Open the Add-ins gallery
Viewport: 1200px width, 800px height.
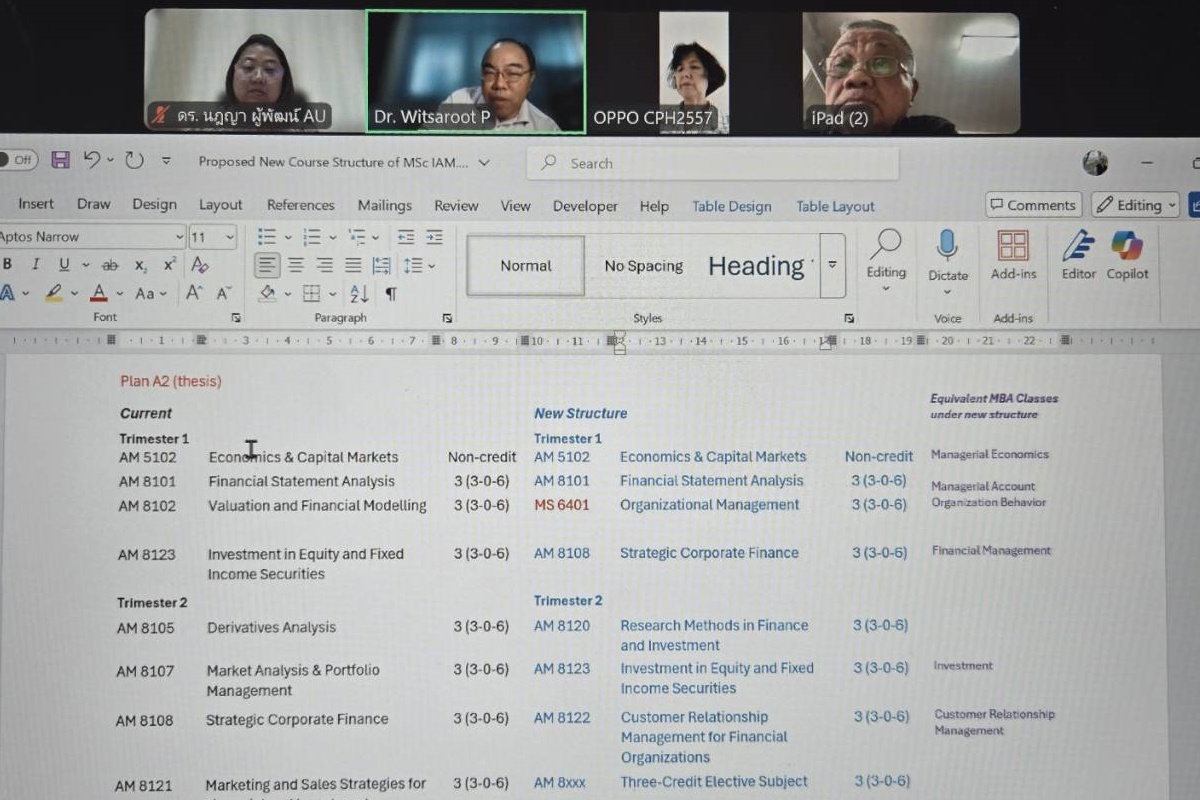1013,254
